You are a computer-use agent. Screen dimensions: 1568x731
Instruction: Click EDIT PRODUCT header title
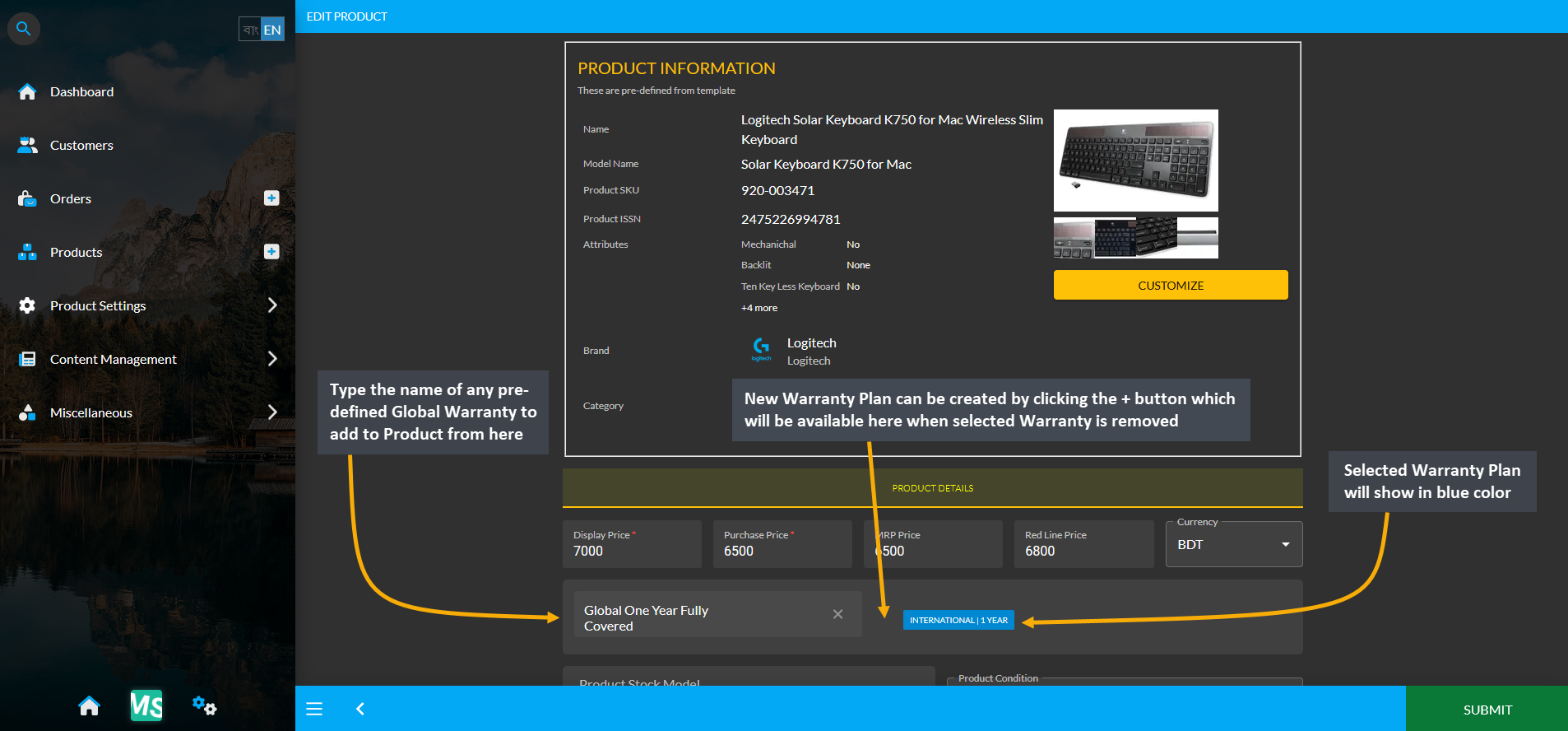pyautogui.click(x=346, y=16)
